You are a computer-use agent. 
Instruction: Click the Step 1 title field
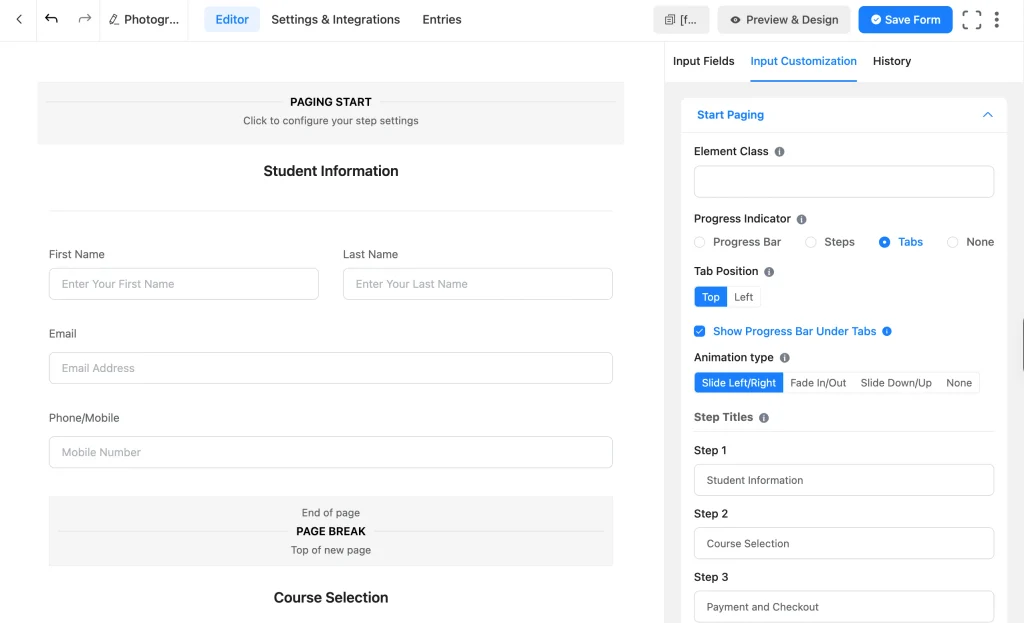[x=844, y=480]
